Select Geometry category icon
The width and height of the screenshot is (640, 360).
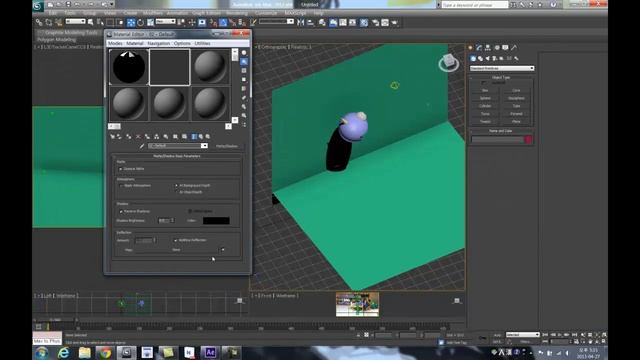[x=473, y=58]
